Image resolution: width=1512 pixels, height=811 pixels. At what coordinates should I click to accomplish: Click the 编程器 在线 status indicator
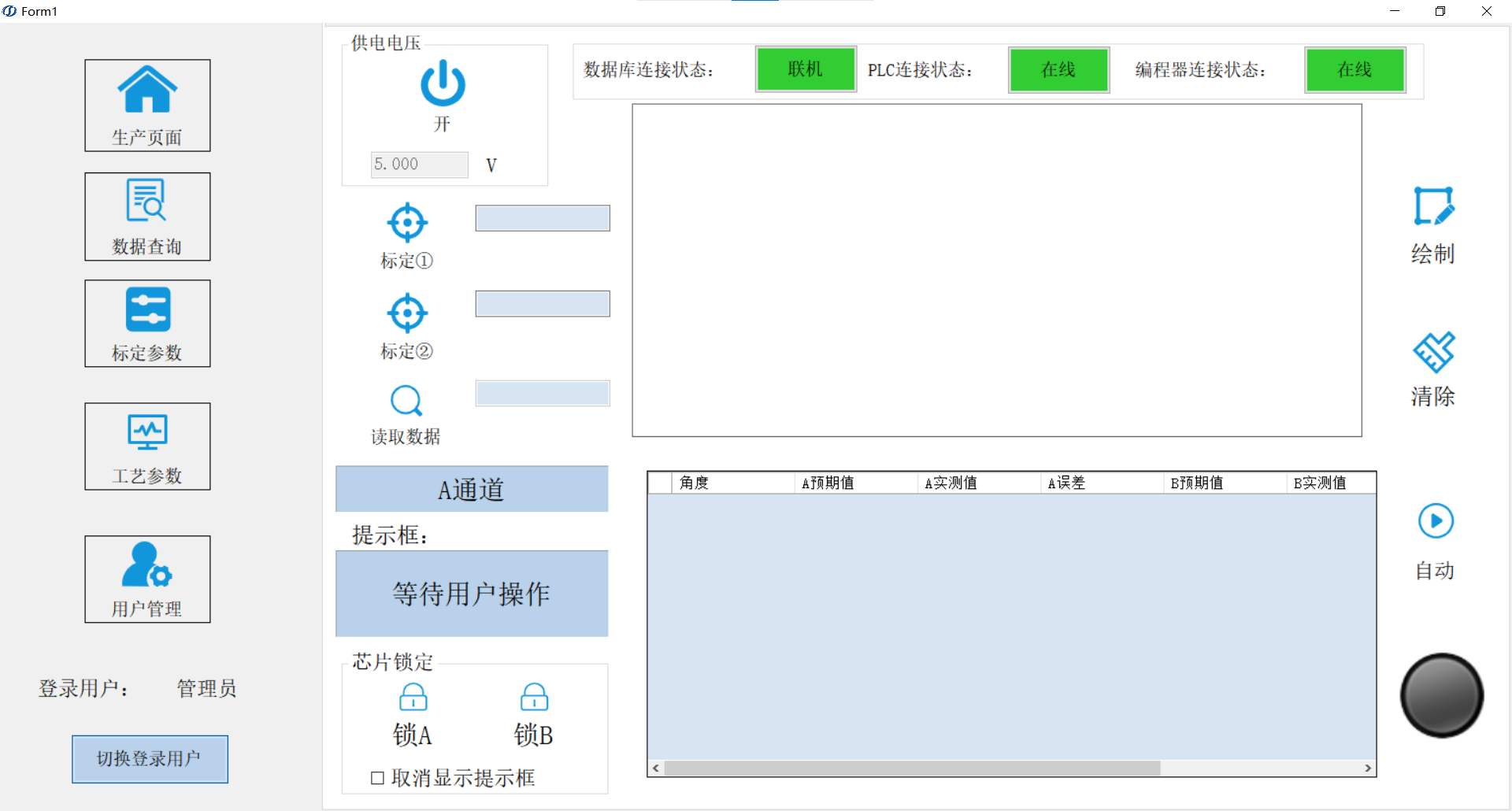(x=1354, y=70)
